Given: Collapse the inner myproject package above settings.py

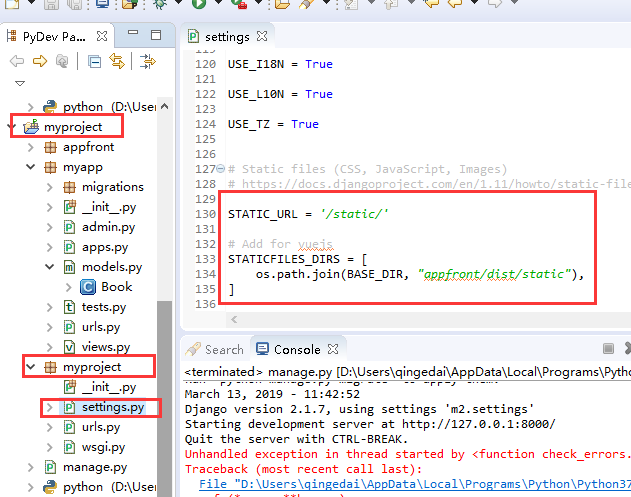Looking at the screenshot, I should [x=31, y=367].
